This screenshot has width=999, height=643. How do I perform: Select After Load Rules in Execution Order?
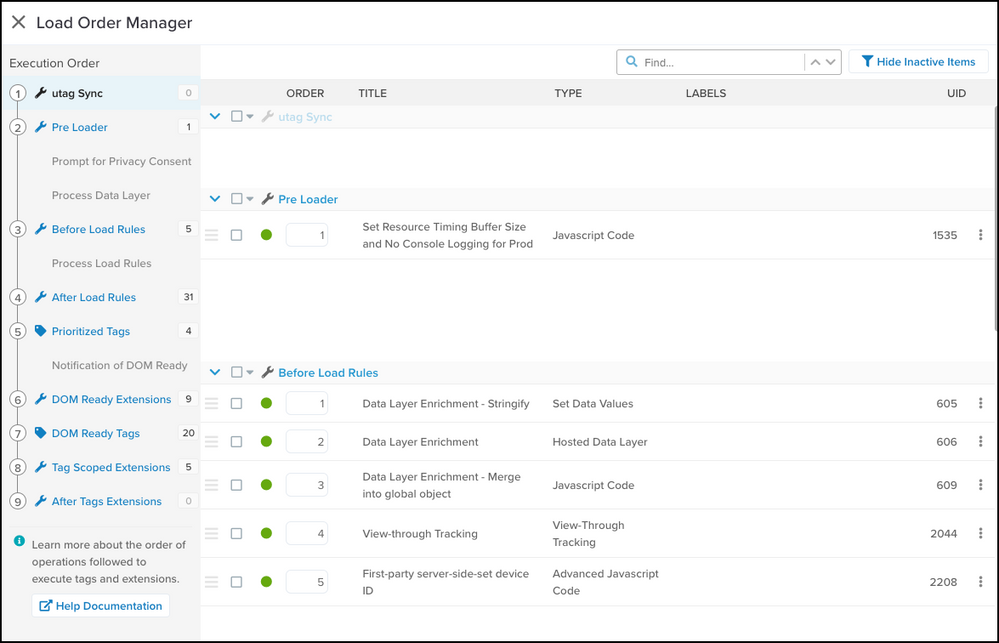pos(93,297)
